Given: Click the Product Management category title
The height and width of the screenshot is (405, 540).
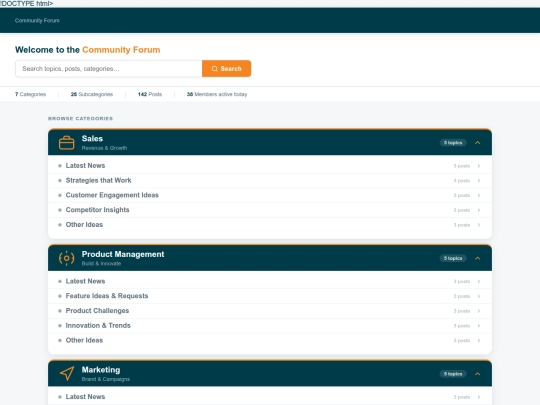Looking at the screenshot, I should [123, 254].
